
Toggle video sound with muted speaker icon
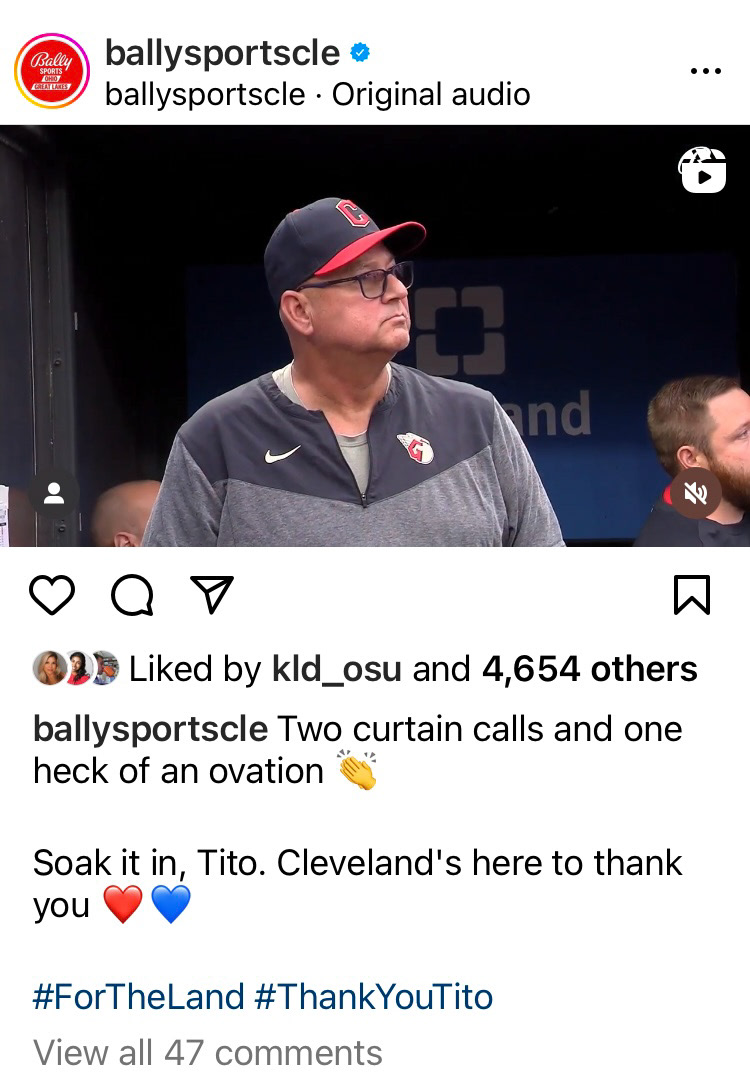point(695,493)
